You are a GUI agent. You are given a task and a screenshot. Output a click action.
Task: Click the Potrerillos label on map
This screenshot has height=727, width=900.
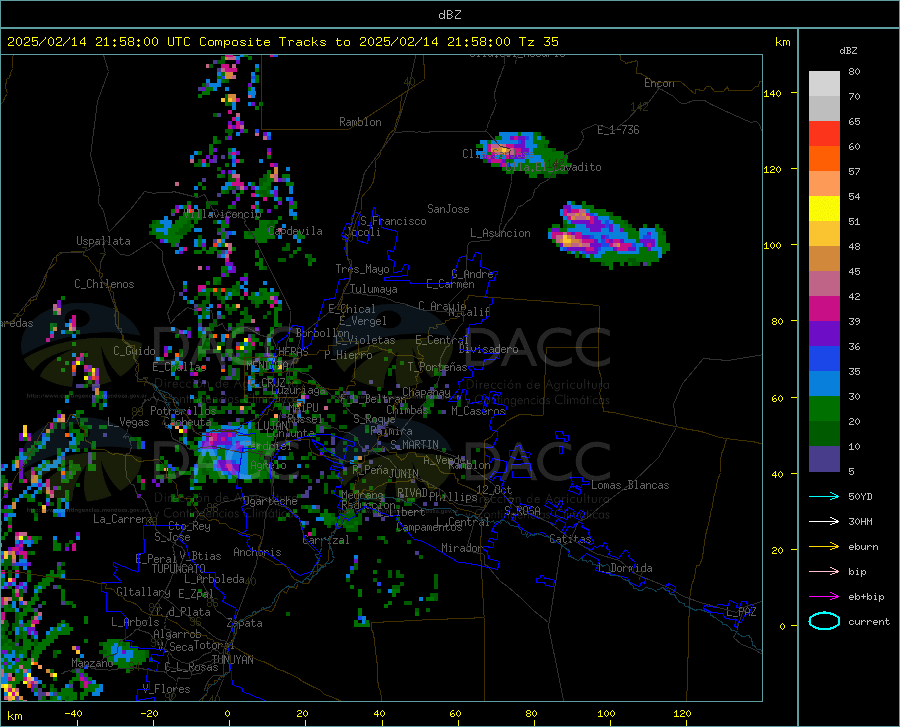coord(183,411)
